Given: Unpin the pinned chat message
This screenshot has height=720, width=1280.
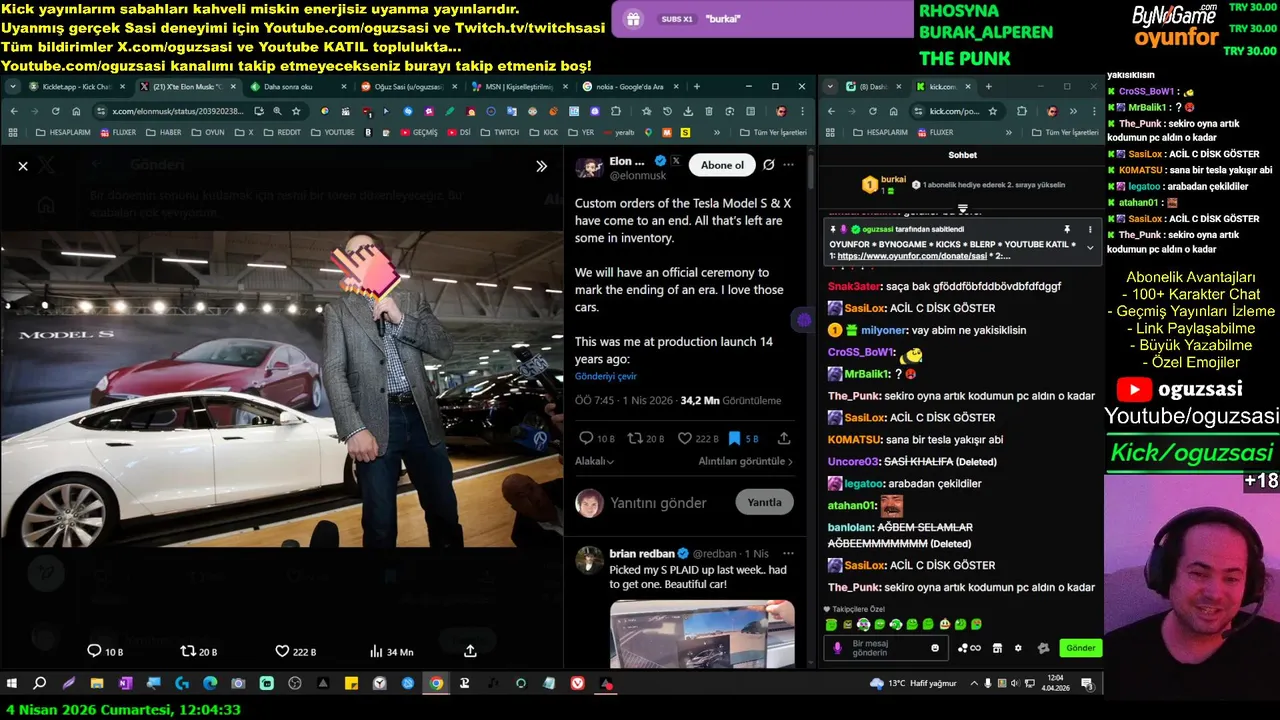Looking at the screenshot, I should click(x=1067, y=229).
